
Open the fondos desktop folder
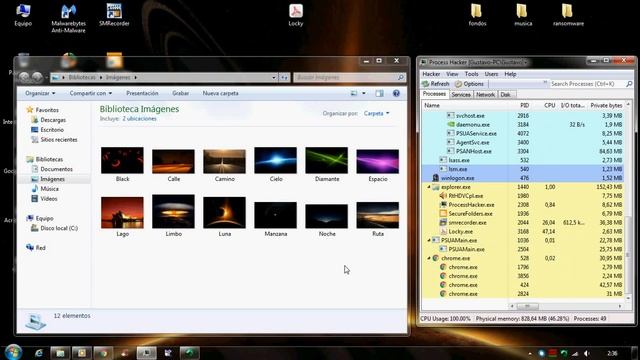477,15
